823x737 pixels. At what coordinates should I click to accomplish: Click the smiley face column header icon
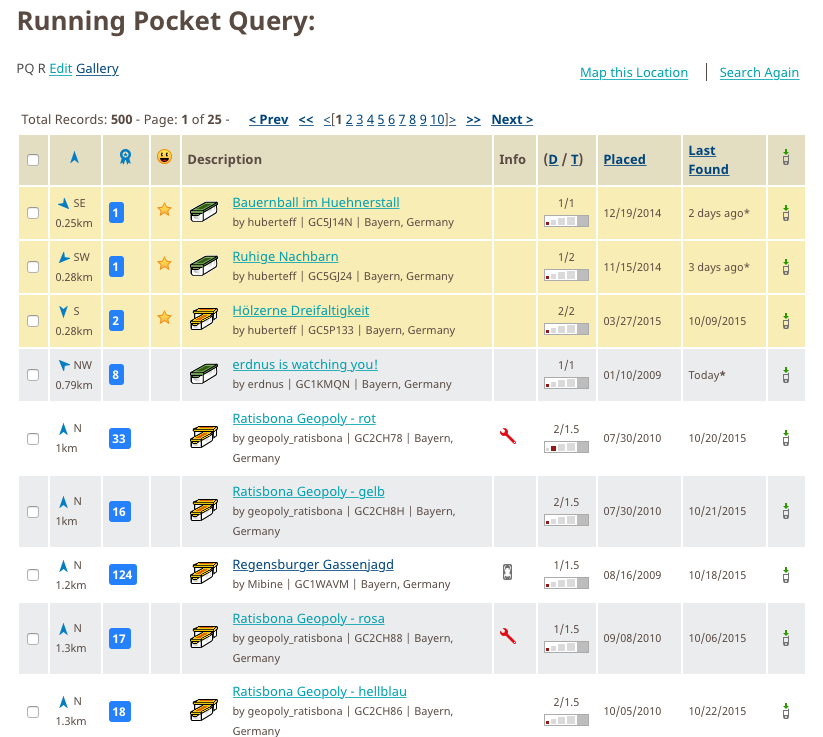pyautogui.click(x=164, y=157)
